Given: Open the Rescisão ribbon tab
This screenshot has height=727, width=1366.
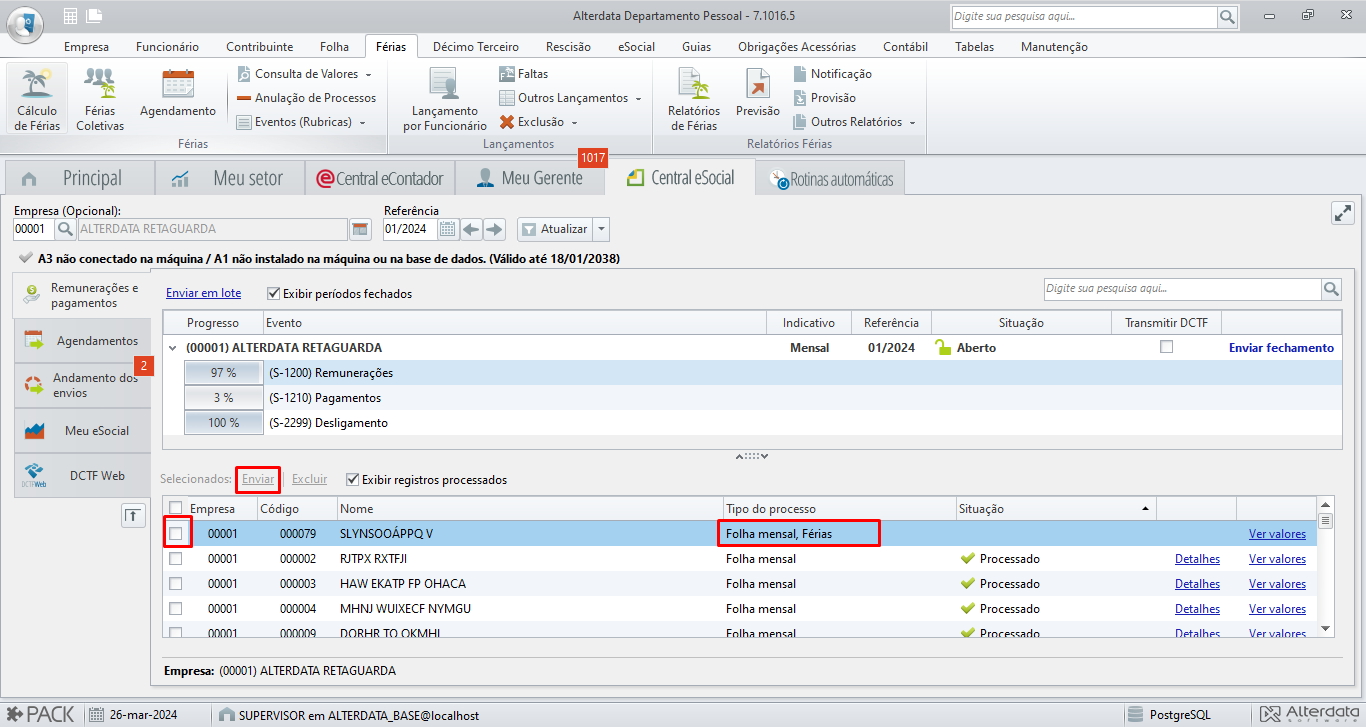Looking at the screenshot, I should pos(568,47).
